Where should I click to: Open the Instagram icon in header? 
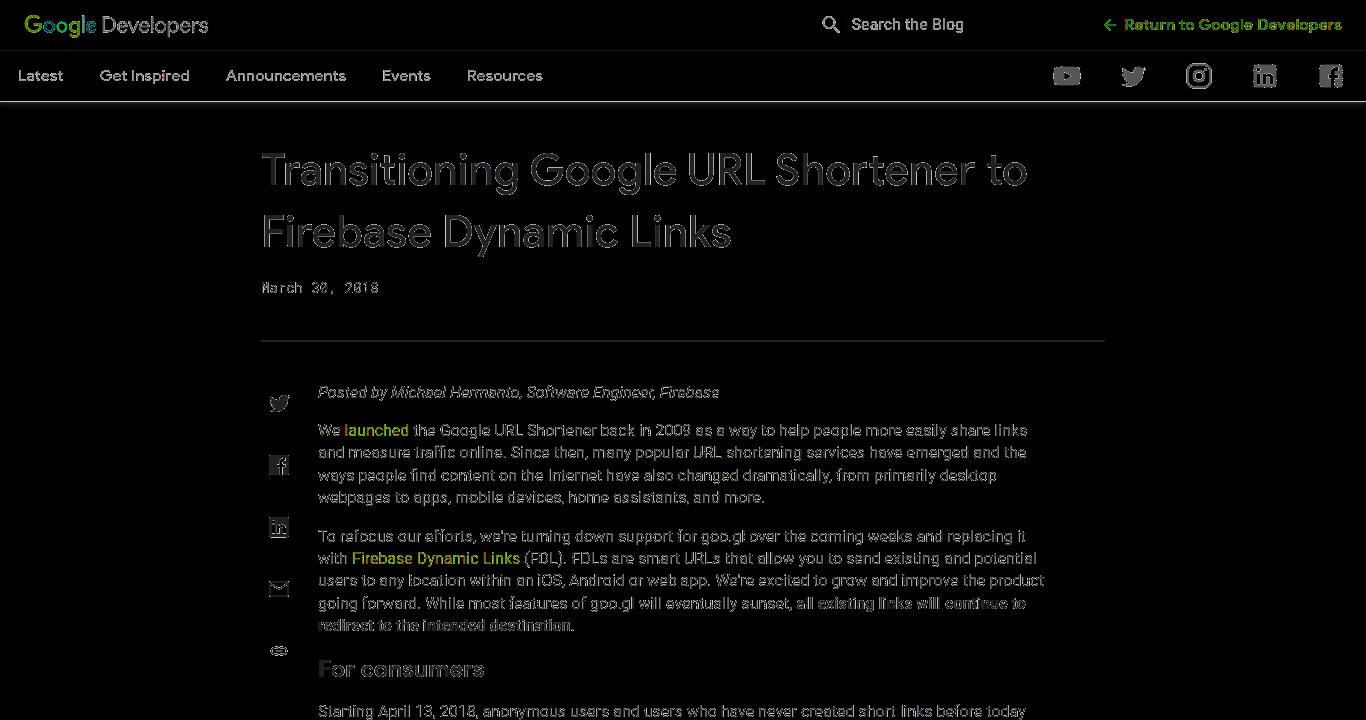(x=1199, y=76)
